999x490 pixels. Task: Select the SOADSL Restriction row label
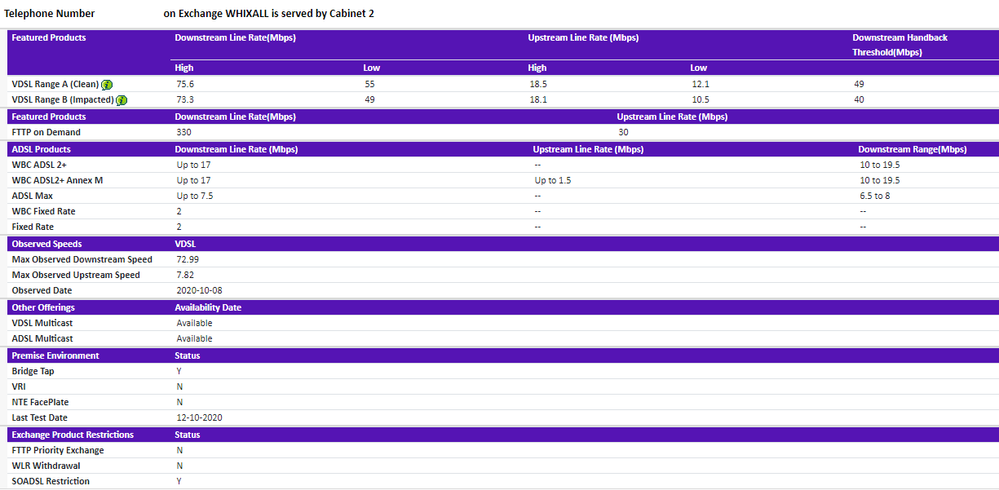(50, 481)
